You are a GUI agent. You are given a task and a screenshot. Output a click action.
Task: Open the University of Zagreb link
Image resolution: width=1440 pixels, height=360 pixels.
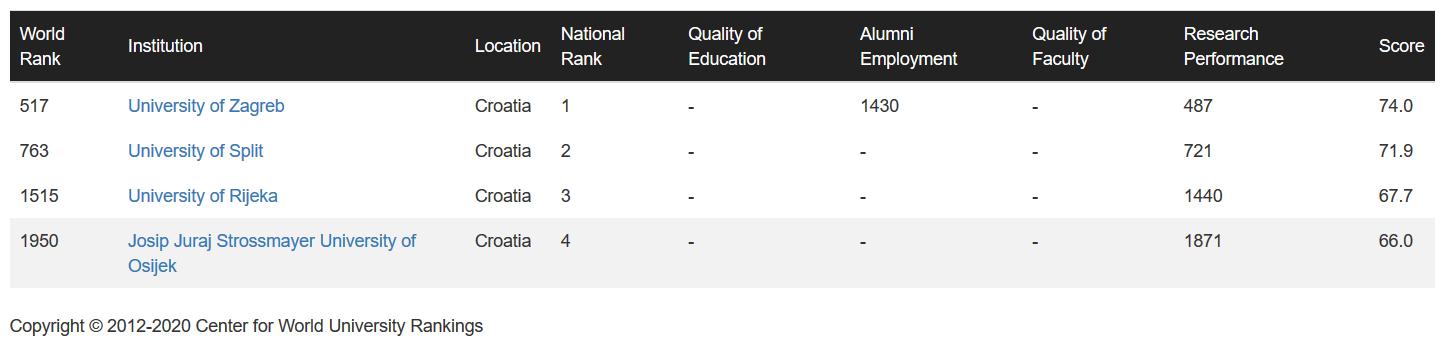pyautogui.click(x=206, y=106)
